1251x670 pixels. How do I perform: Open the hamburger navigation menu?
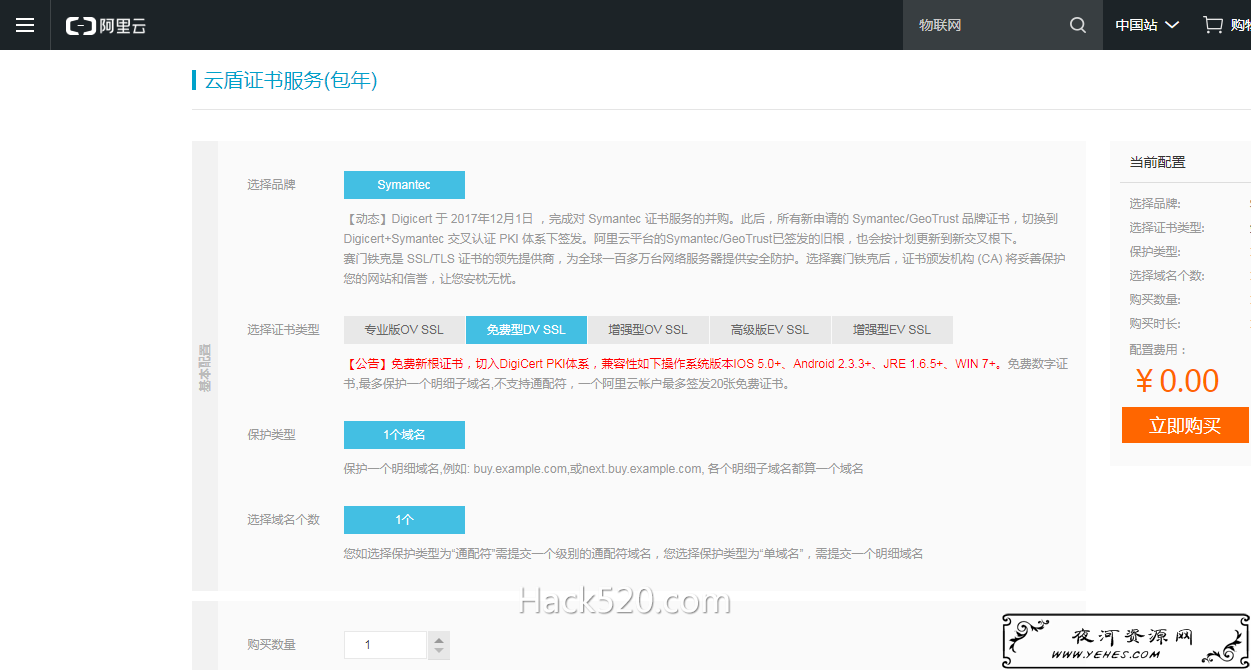25,25
